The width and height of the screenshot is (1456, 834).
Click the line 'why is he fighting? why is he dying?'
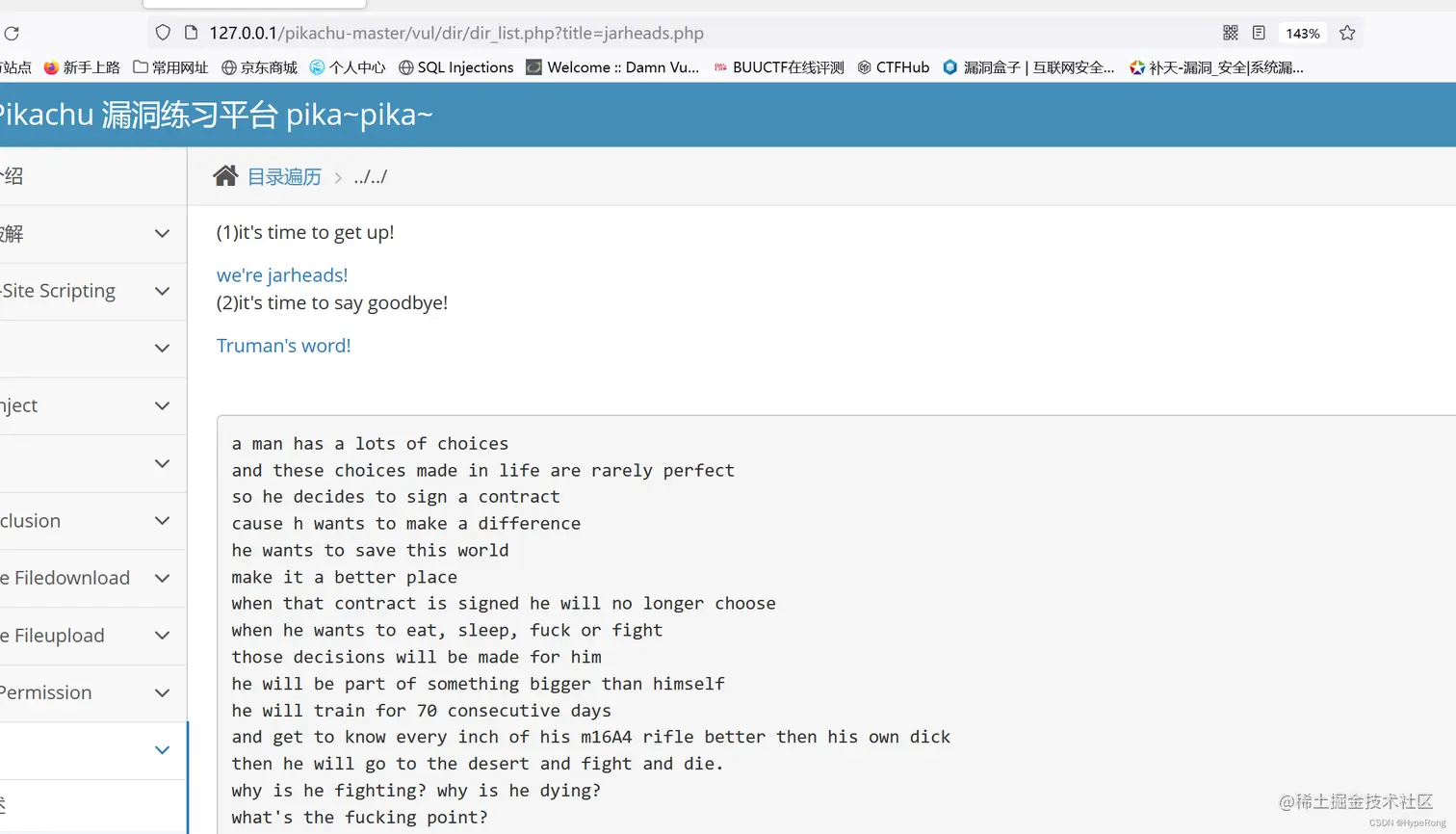click(416, 791)
